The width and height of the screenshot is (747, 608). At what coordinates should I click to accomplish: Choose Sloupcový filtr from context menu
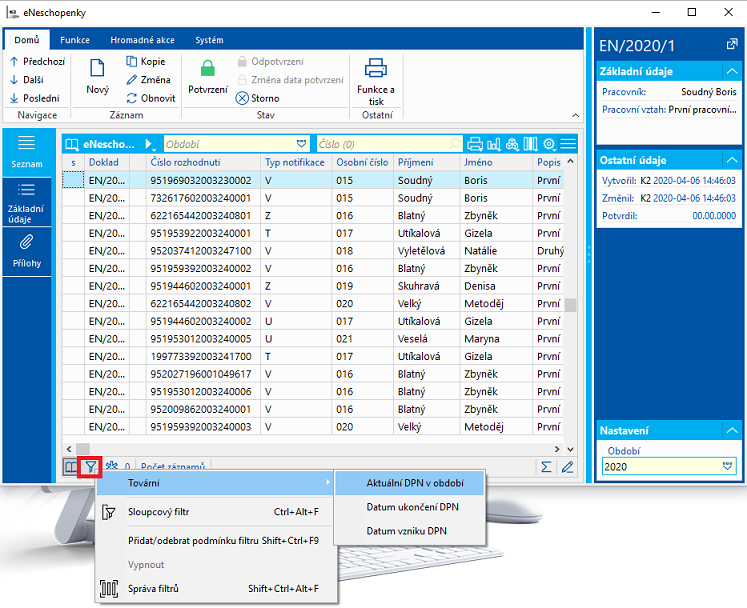tap(160, 512)
